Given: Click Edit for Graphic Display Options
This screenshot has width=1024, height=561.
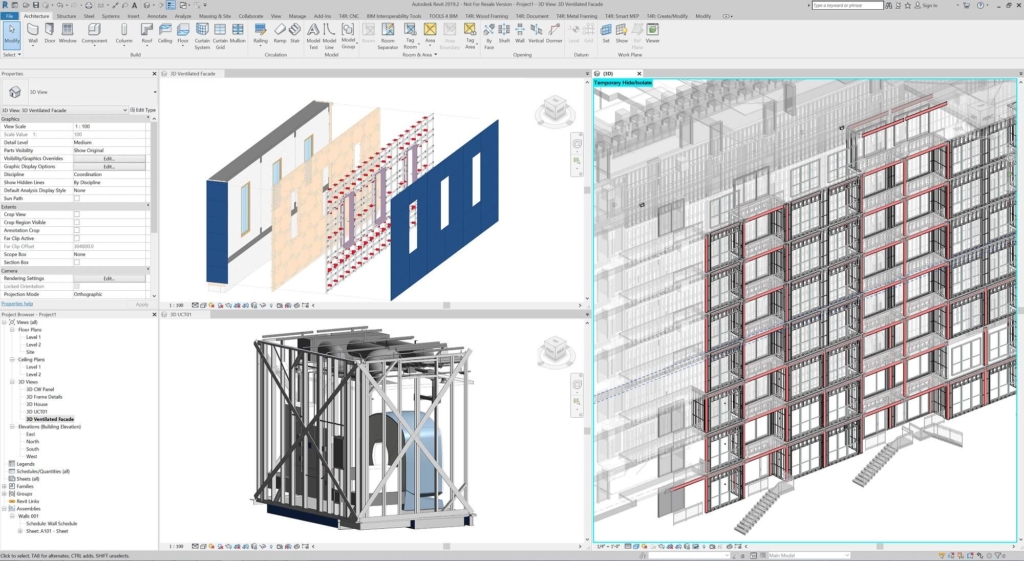Looking at the screenshot, I should 109,167.
